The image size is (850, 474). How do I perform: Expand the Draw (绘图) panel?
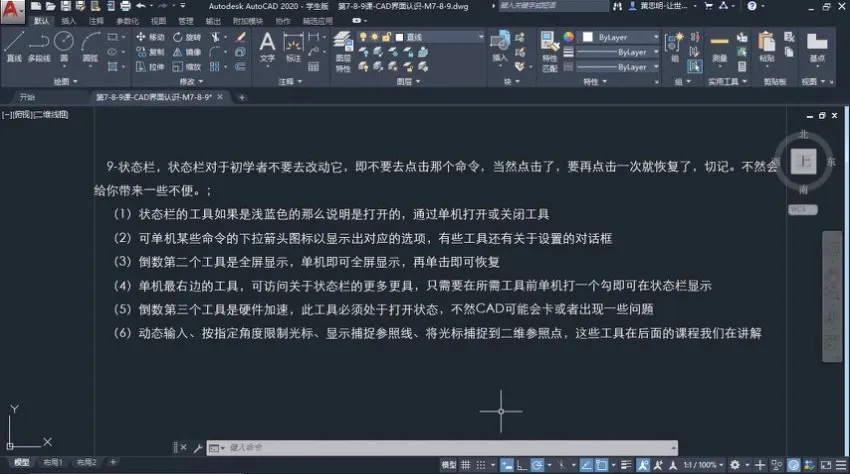pos(66,81)
